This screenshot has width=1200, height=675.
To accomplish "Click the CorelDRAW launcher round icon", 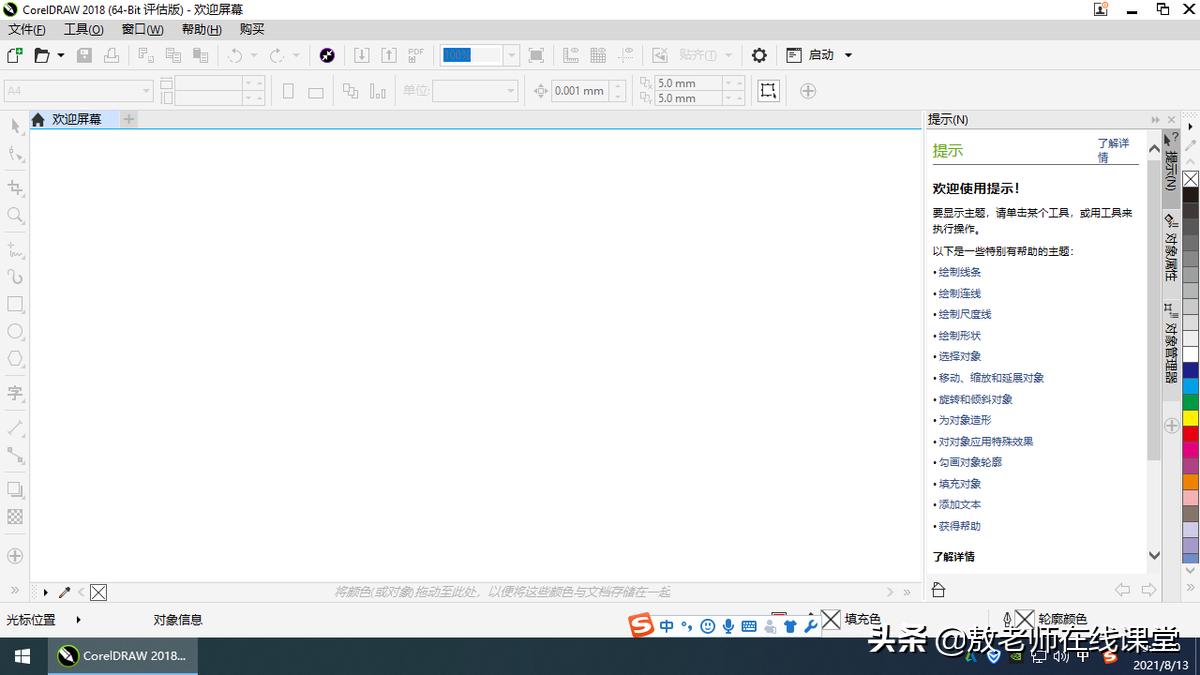I will (327, 55).
